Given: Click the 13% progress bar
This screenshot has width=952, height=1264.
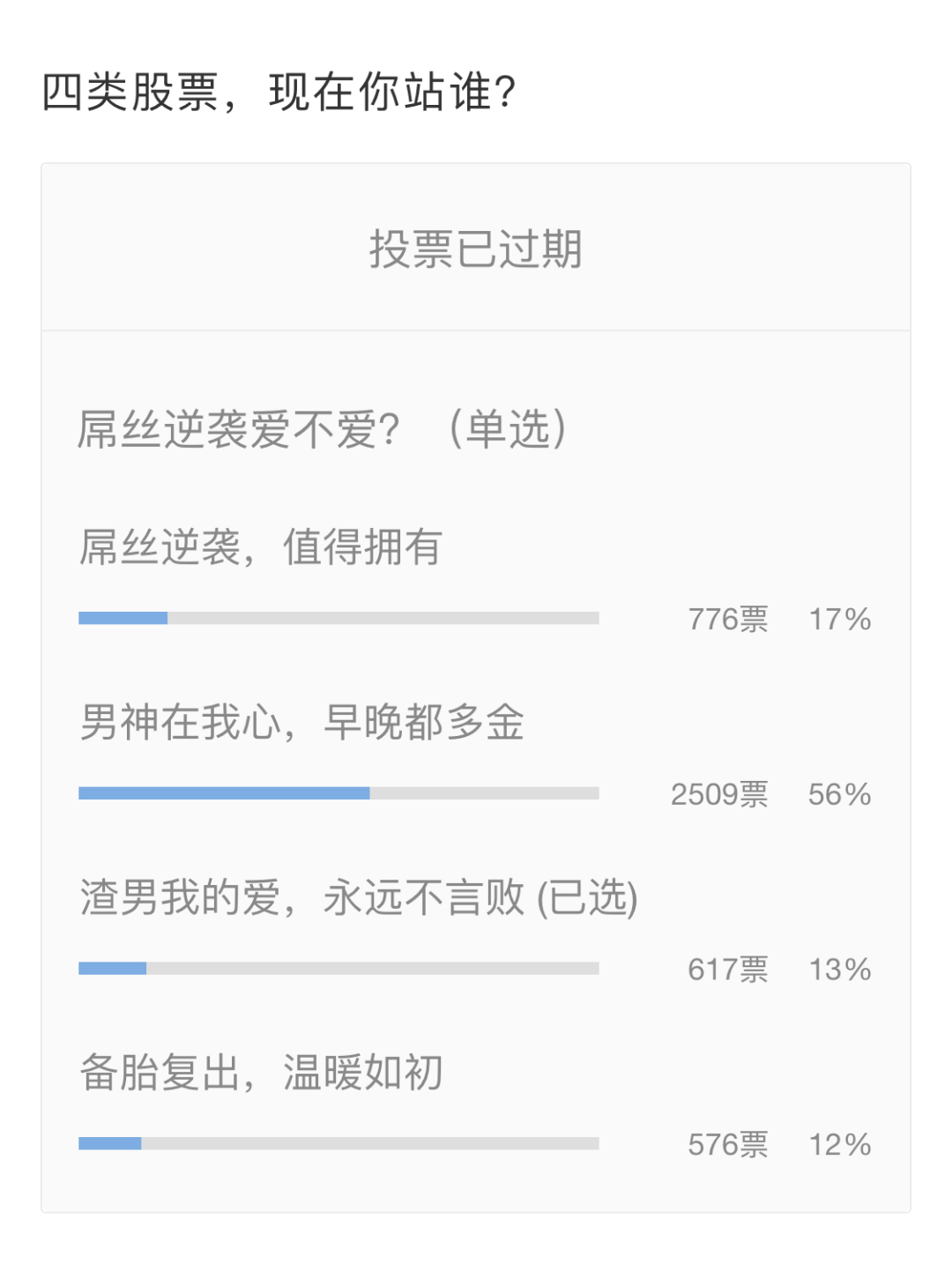Looking at the screenshot, I should tap(338, 968).
